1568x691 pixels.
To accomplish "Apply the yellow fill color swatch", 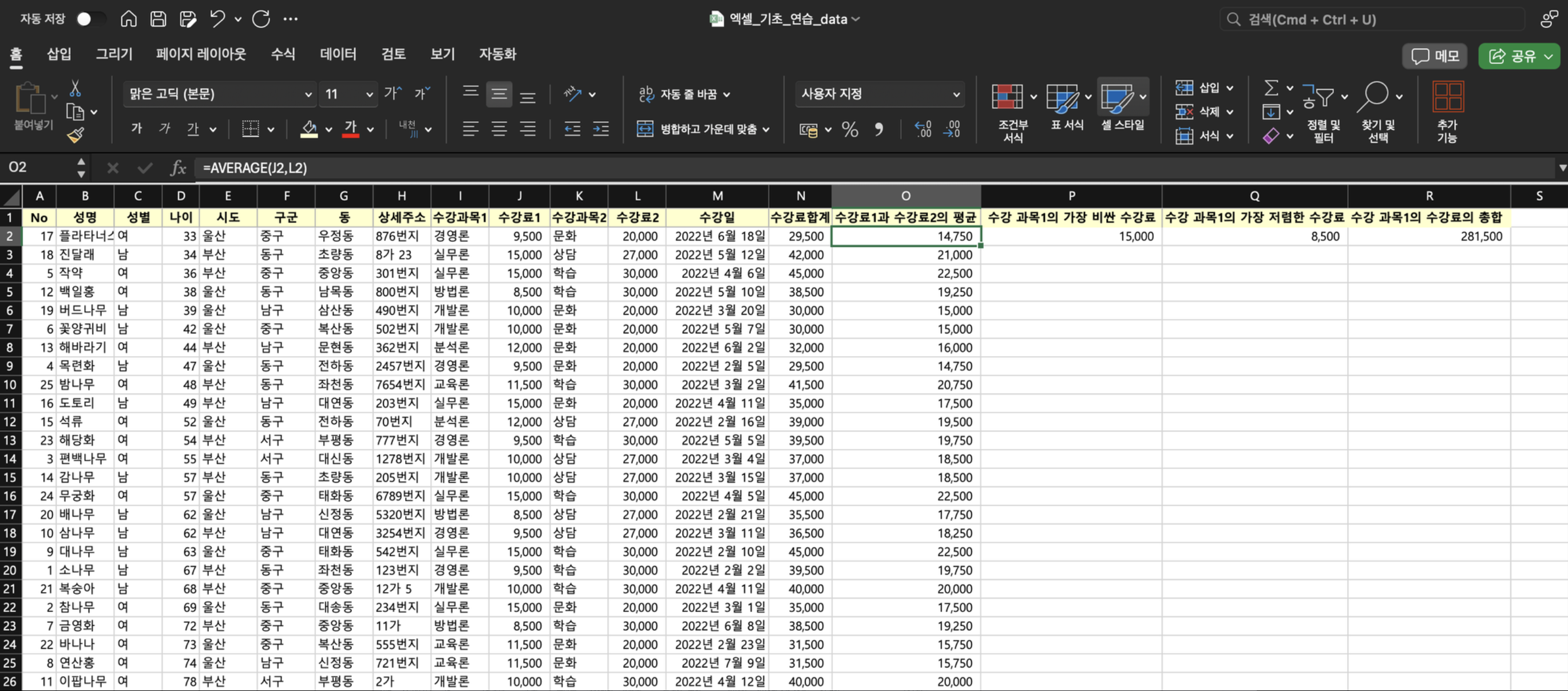I will tap(309, 128).
